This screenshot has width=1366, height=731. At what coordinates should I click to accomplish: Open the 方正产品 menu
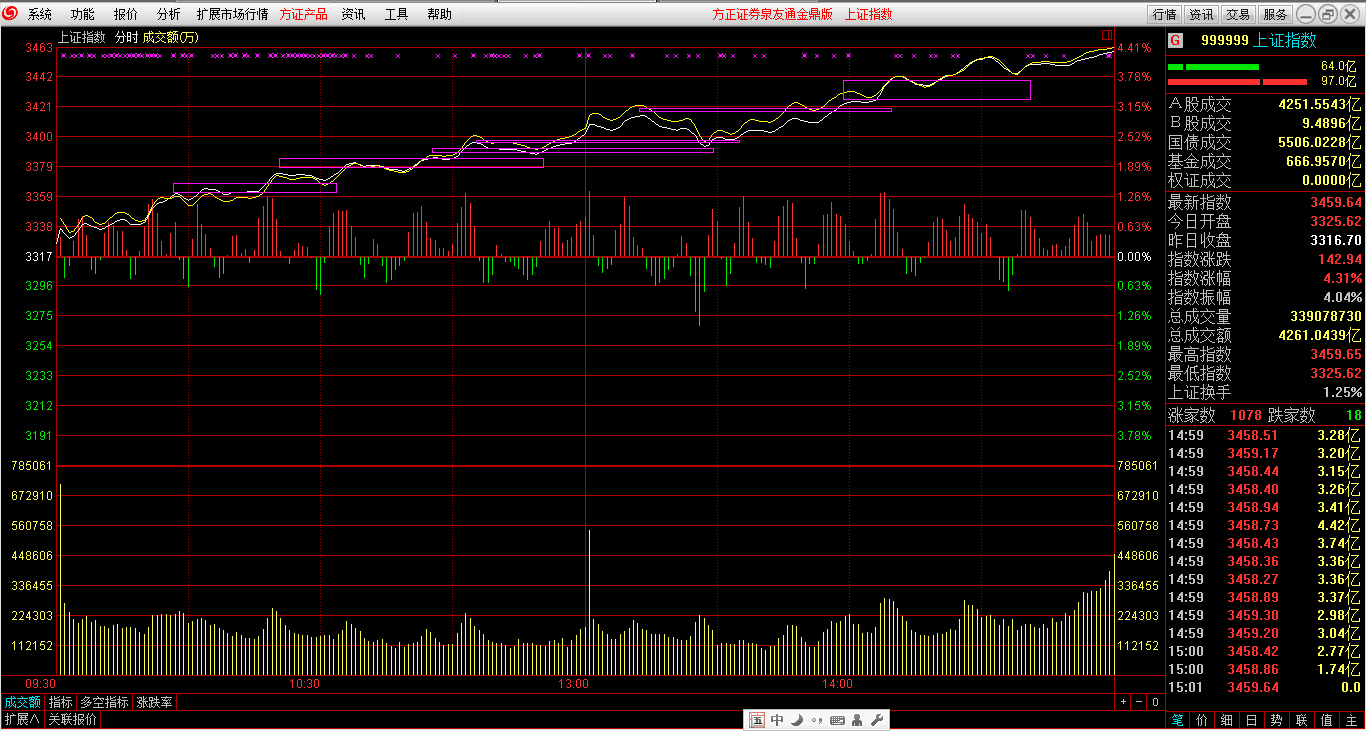pyautogui.click(x=303, y=14)
